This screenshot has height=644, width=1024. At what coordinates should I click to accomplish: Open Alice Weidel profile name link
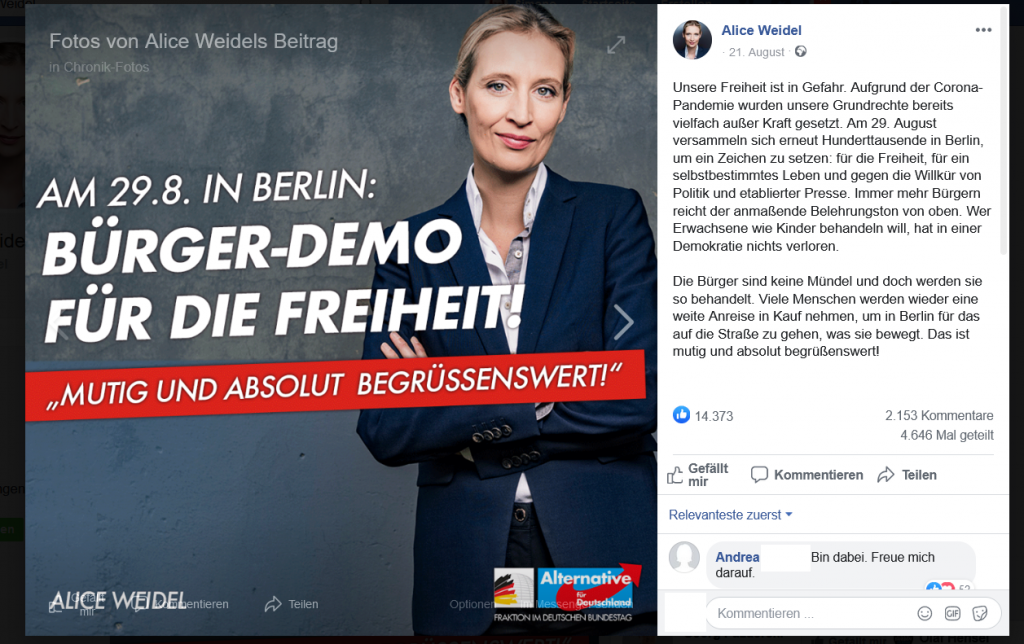pos(761,30)
